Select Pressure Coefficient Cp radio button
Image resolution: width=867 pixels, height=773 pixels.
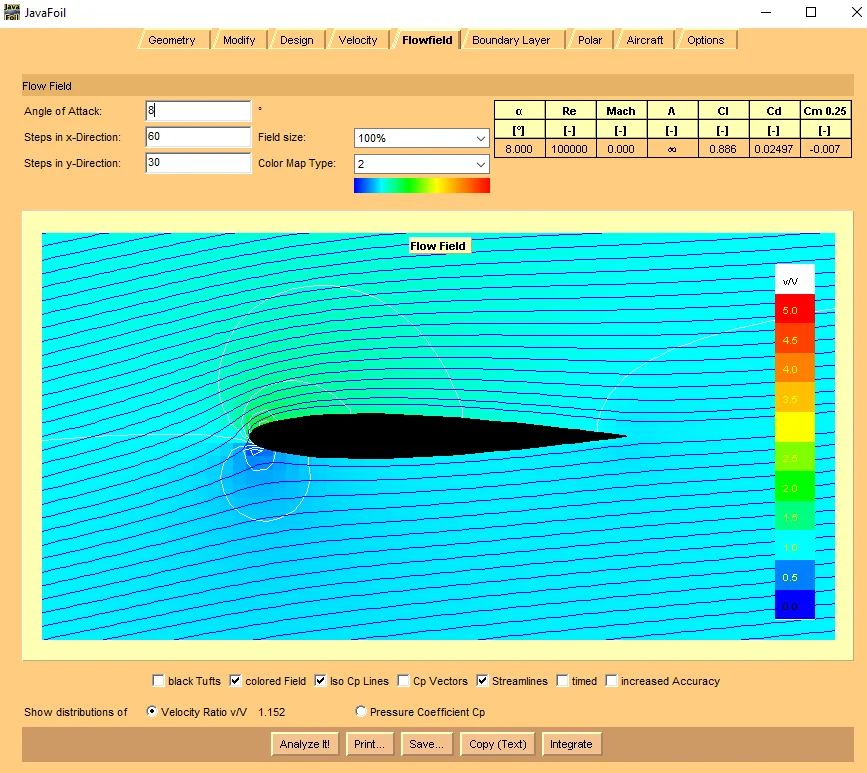tap(361, 712)
